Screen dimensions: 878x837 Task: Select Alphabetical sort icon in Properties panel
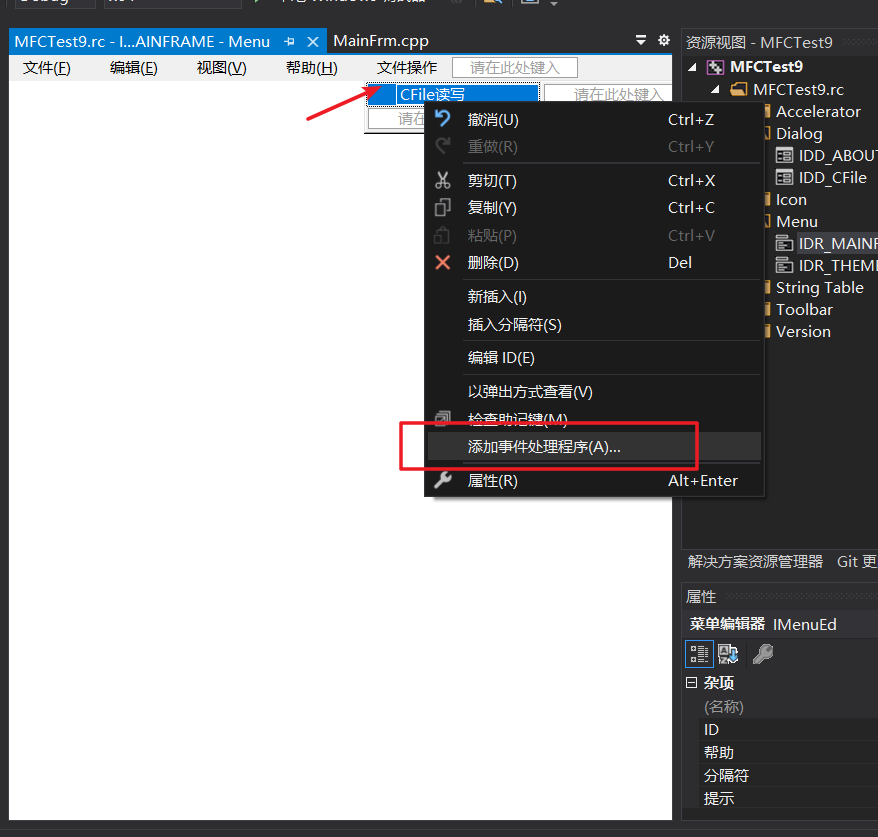(728, 654)
